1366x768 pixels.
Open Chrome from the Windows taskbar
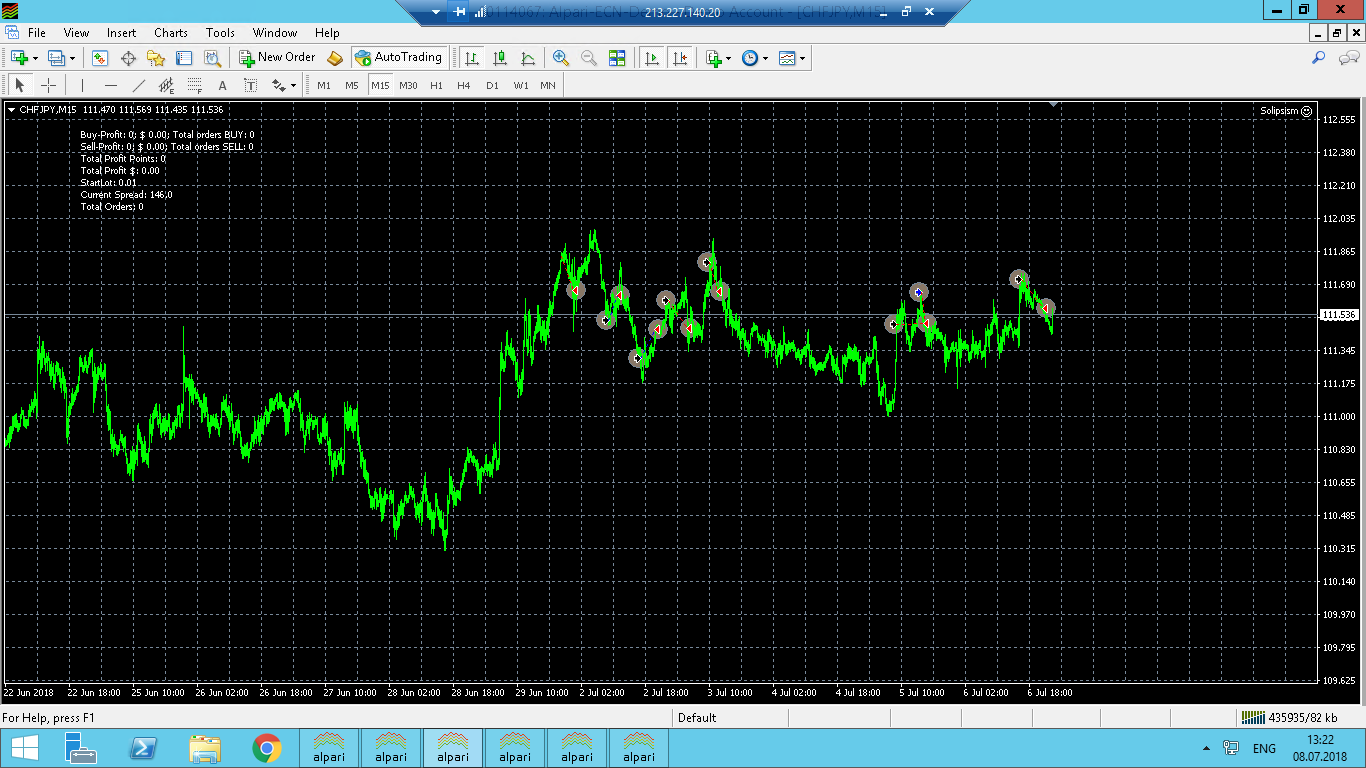coord(266,748)
